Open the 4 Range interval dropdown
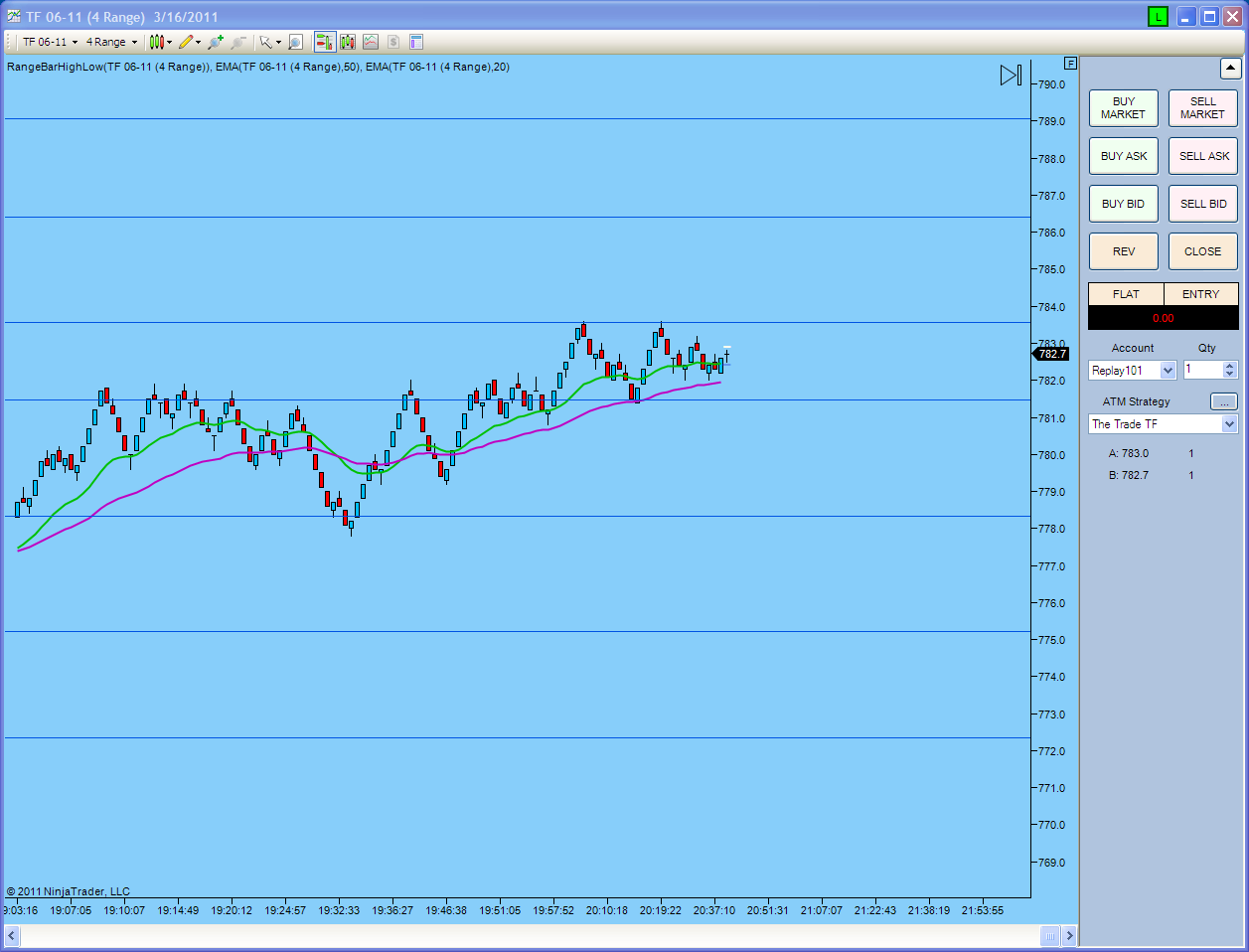The height and width of the screenshot is (952, 1249). (111, 42)
